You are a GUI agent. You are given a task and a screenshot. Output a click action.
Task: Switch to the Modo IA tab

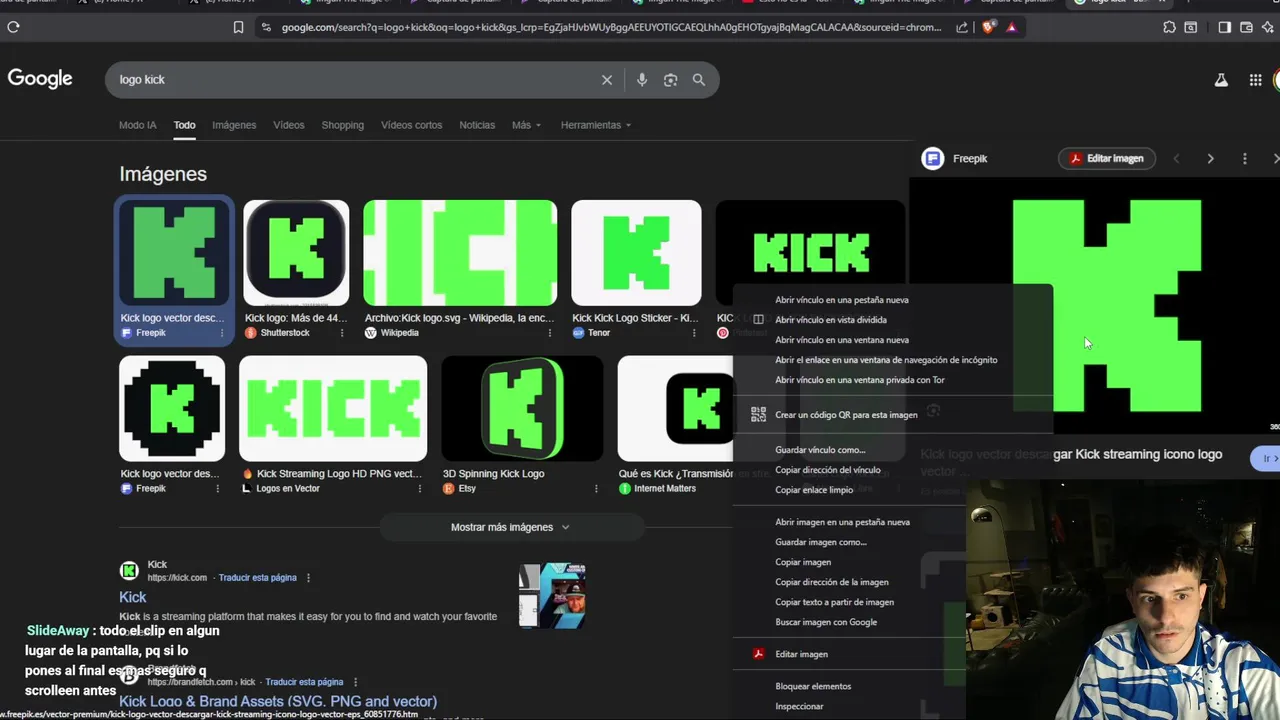point(138,125)
